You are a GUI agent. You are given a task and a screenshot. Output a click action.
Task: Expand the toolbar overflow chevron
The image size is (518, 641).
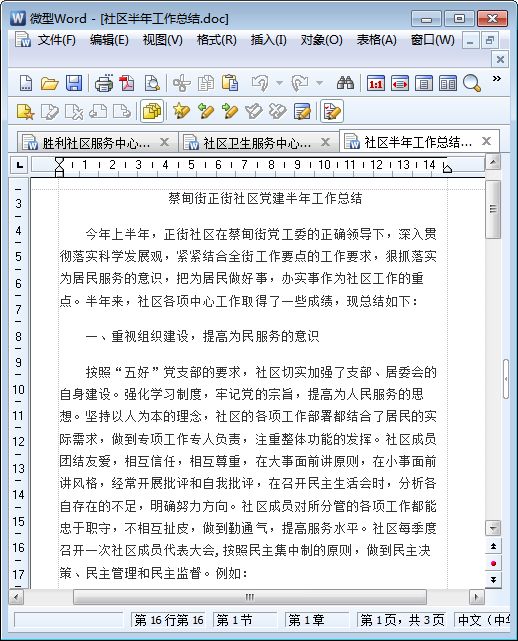click(497, 78)
